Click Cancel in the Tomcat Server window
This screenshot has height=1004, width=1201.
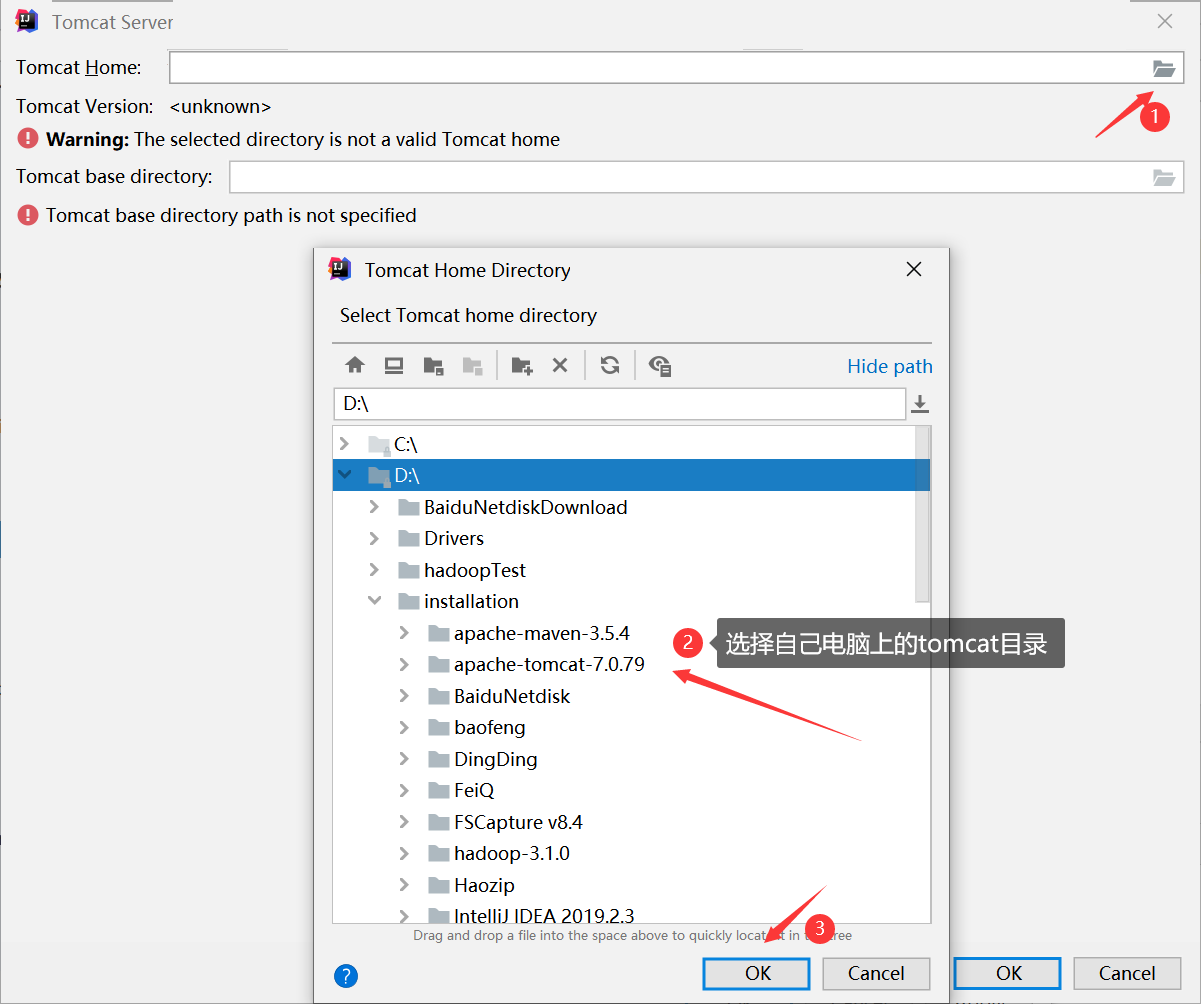click(1127, 973)
